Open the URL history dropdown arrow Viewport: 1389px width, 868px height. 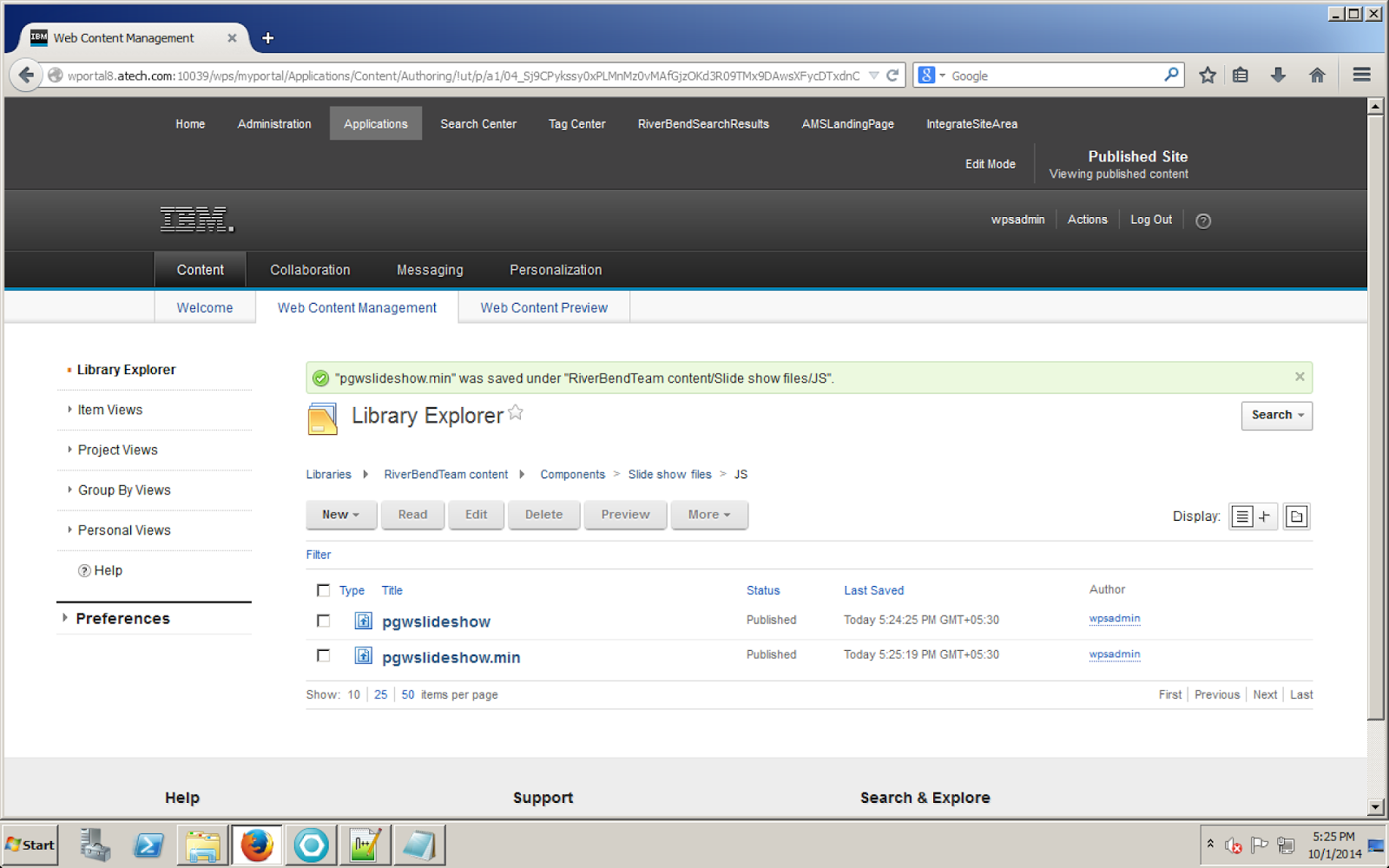click(x=874, y=76)
